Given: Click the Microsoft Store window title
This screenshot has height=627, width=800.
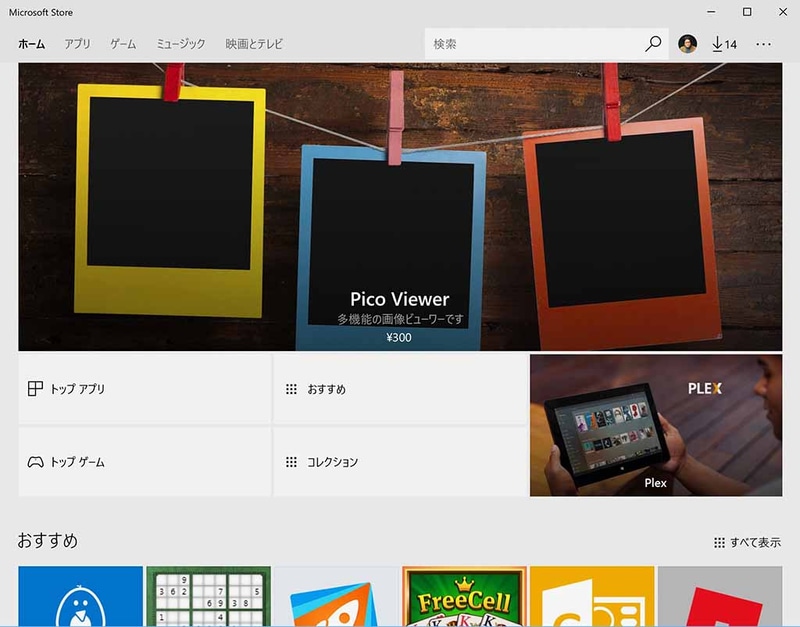Looking at the screenshot, I should [41, 12].
